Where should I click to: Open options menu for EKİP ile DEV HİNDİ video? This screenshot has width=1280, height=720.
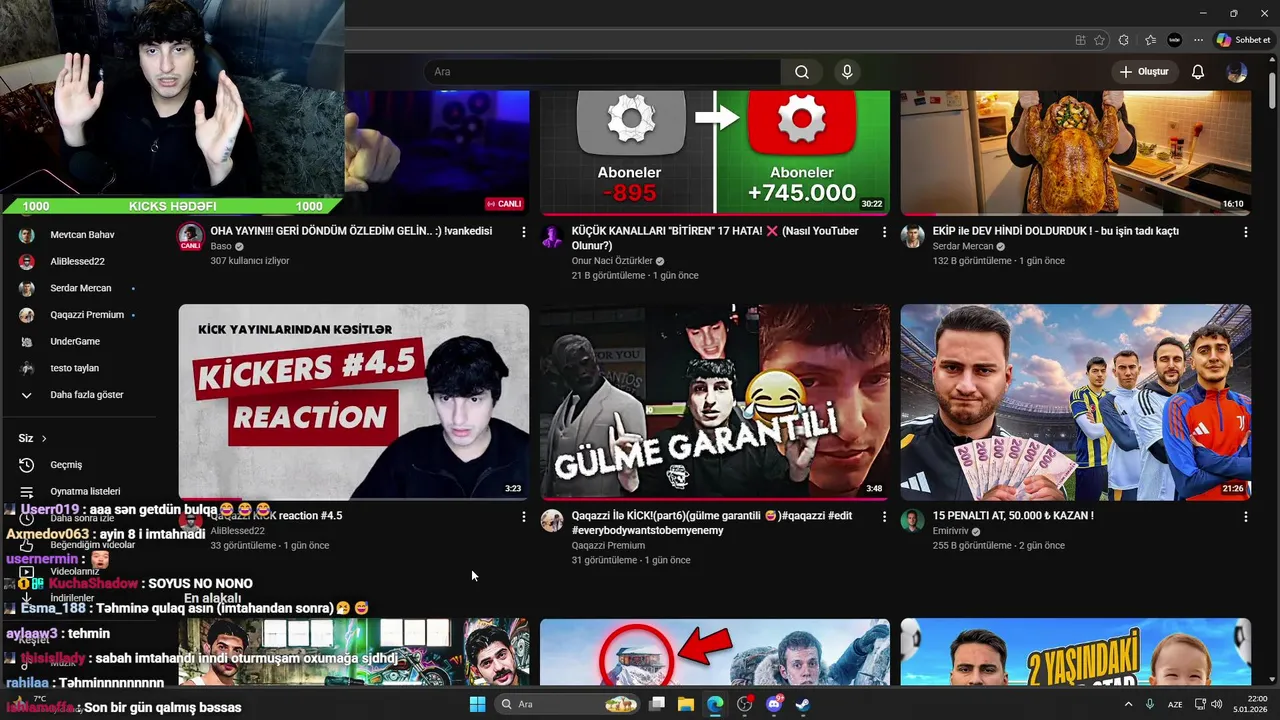pyautogui.click(x=1245, y=232)
